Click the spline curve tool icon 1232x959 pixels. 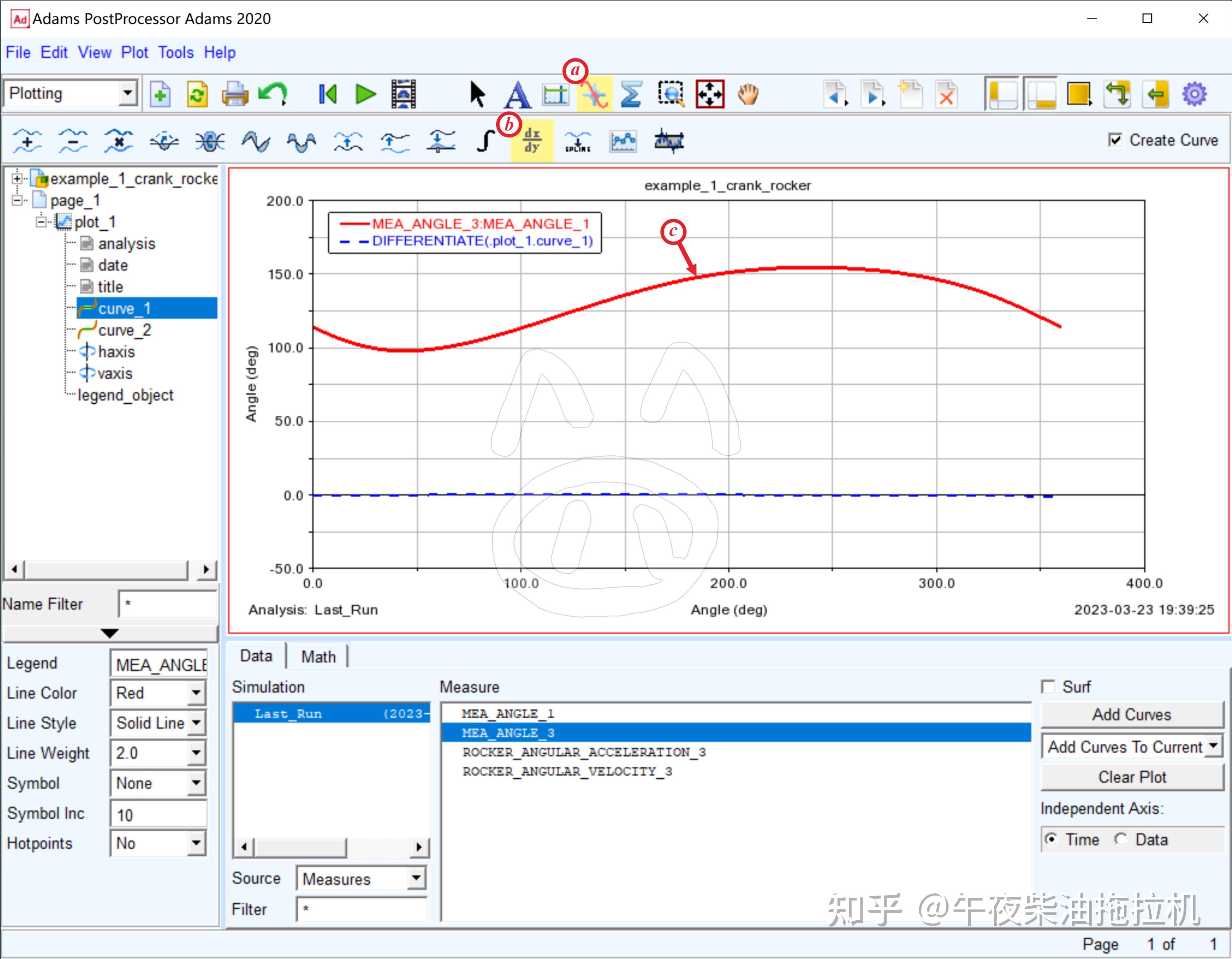coord(578,141)
